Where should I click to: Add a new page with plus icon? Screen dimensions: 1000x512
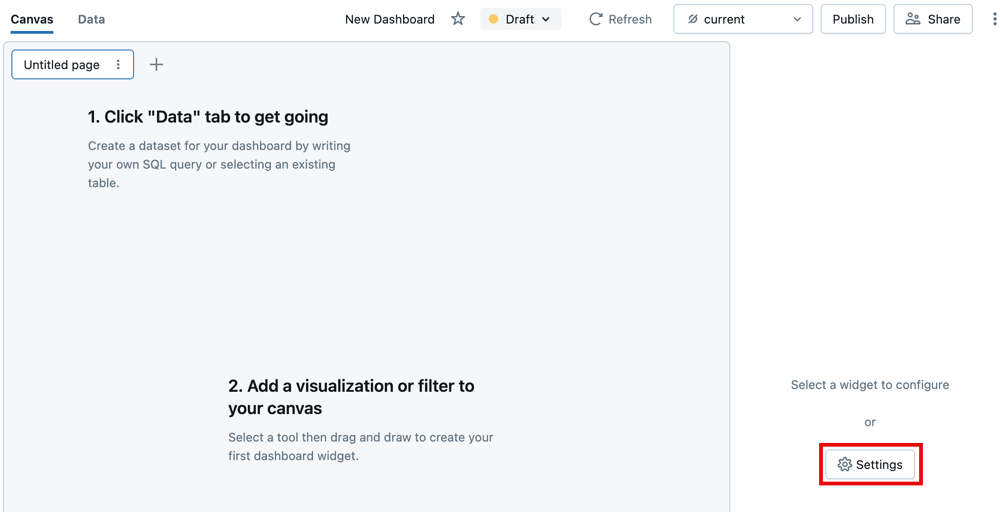(x=156, y=65)
